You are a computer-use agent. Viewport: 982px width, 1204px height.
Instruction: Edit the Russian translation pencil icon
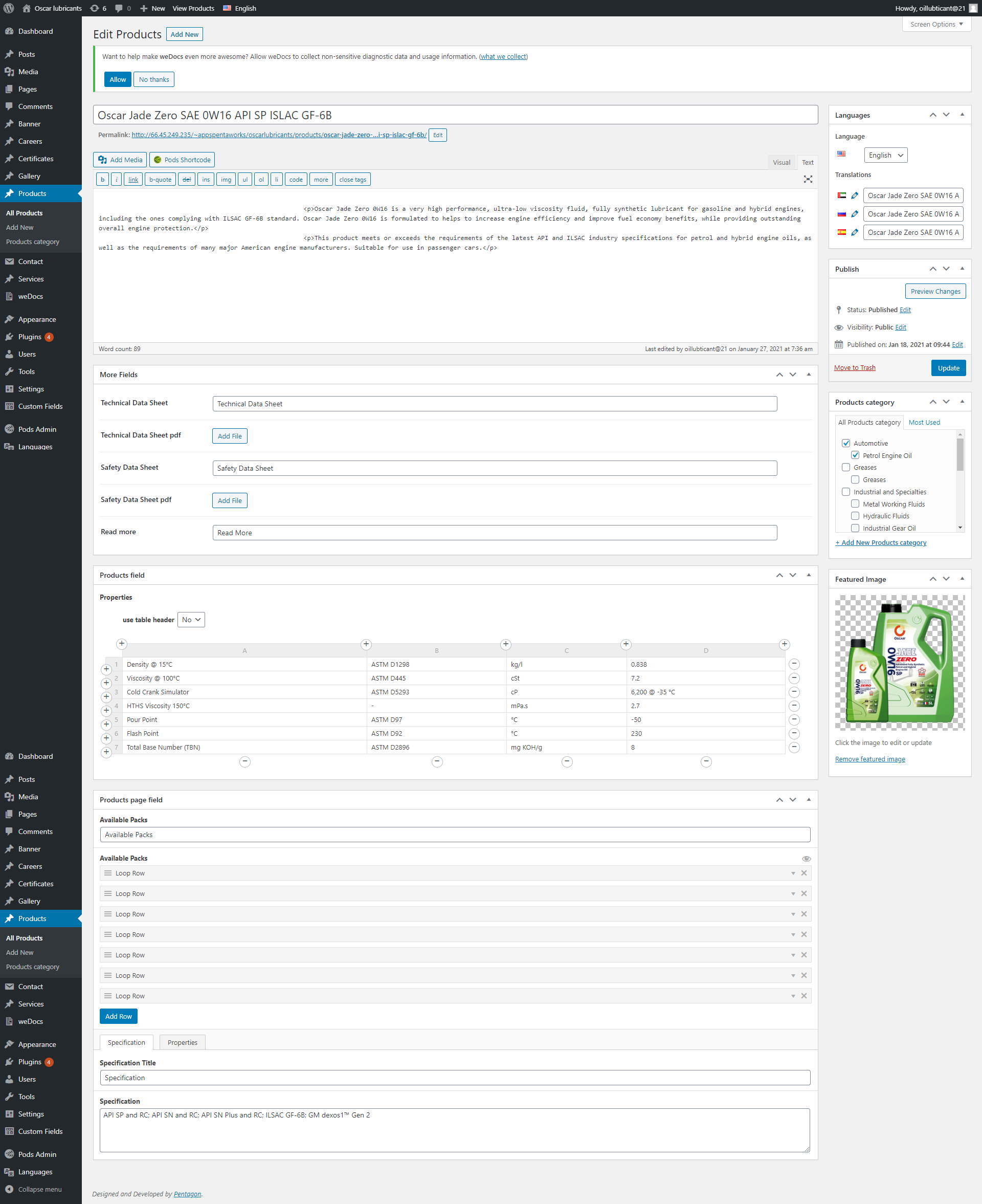855,214
